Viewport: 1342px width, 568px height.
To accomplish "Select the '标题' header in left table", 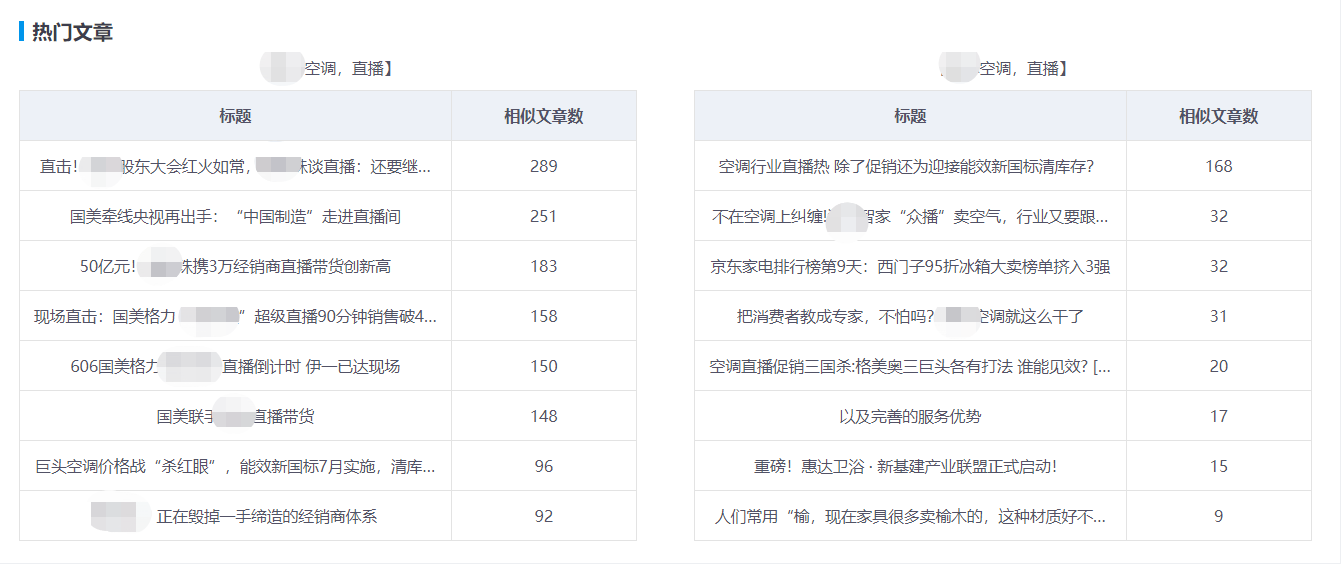I will click(235, 116).
